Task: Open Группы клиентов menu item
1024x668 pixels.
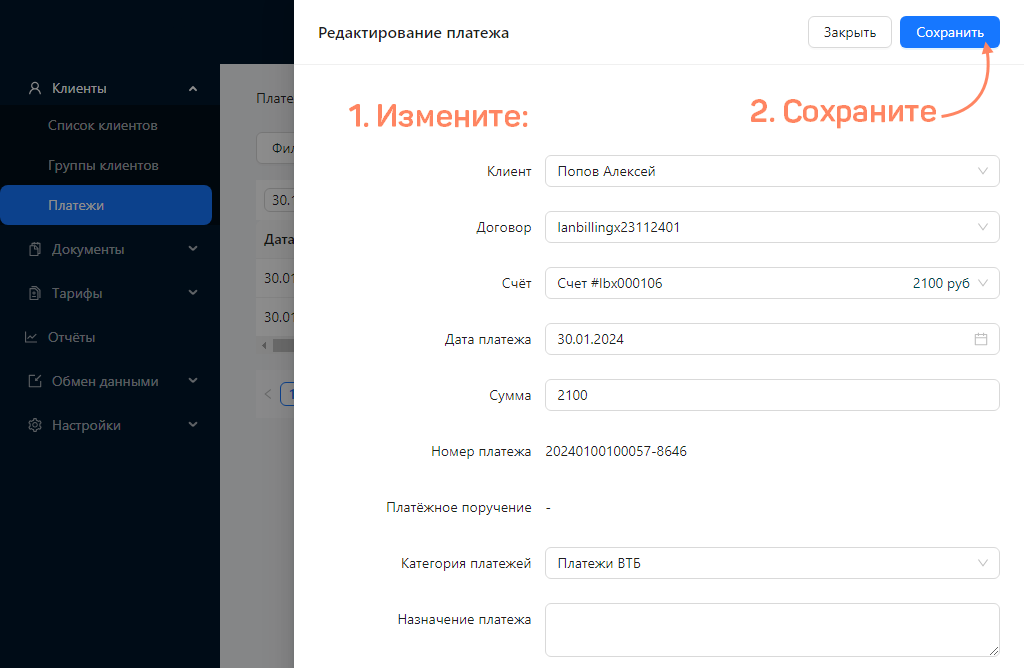Action: 103,165
